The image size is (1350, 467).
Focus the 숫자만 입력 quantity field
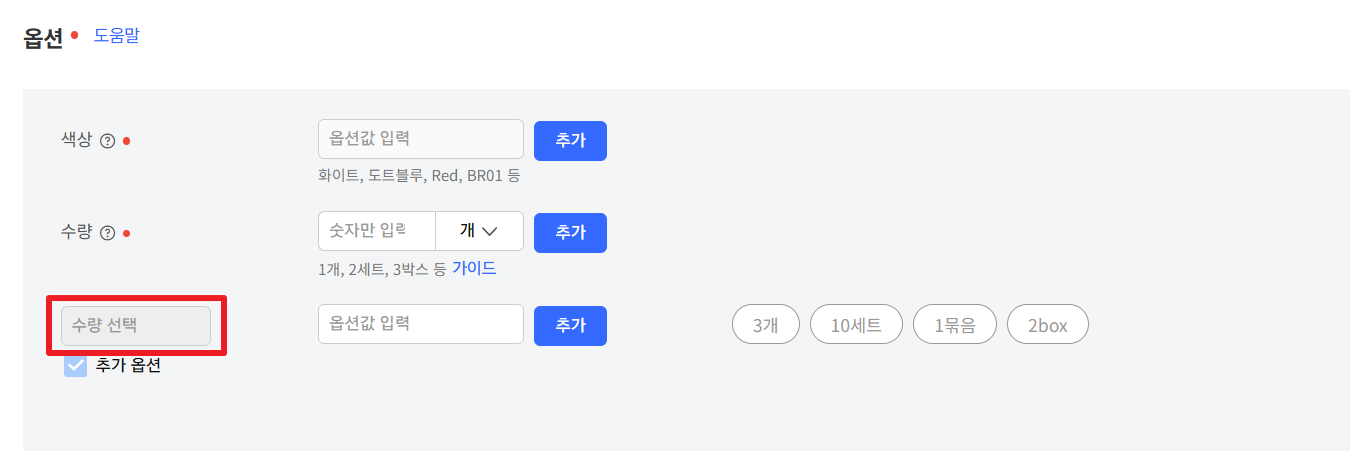tap(377, 232)
